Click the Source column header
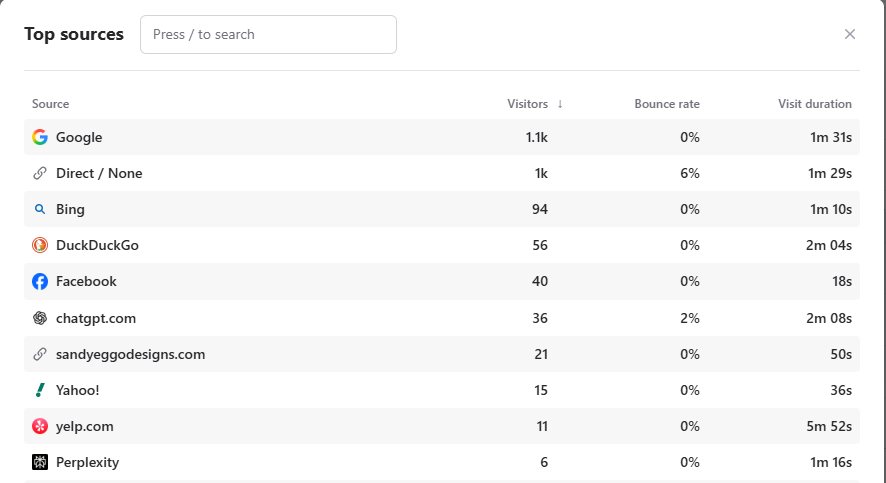This screenshot has height=483, width=886. tap(50, 104)
